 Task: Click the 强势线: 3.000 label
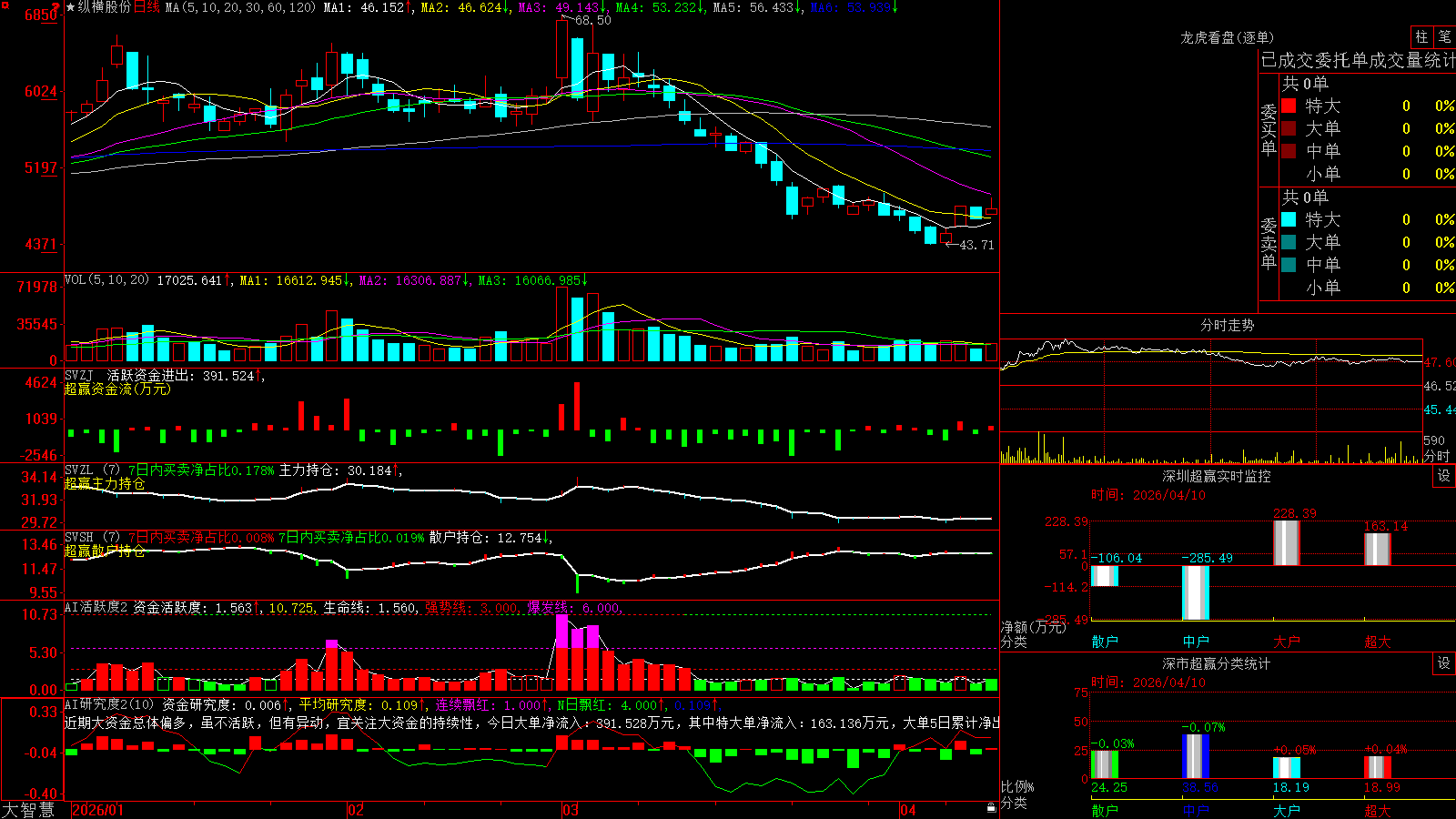pyautogui.click(x=471, y=607)
